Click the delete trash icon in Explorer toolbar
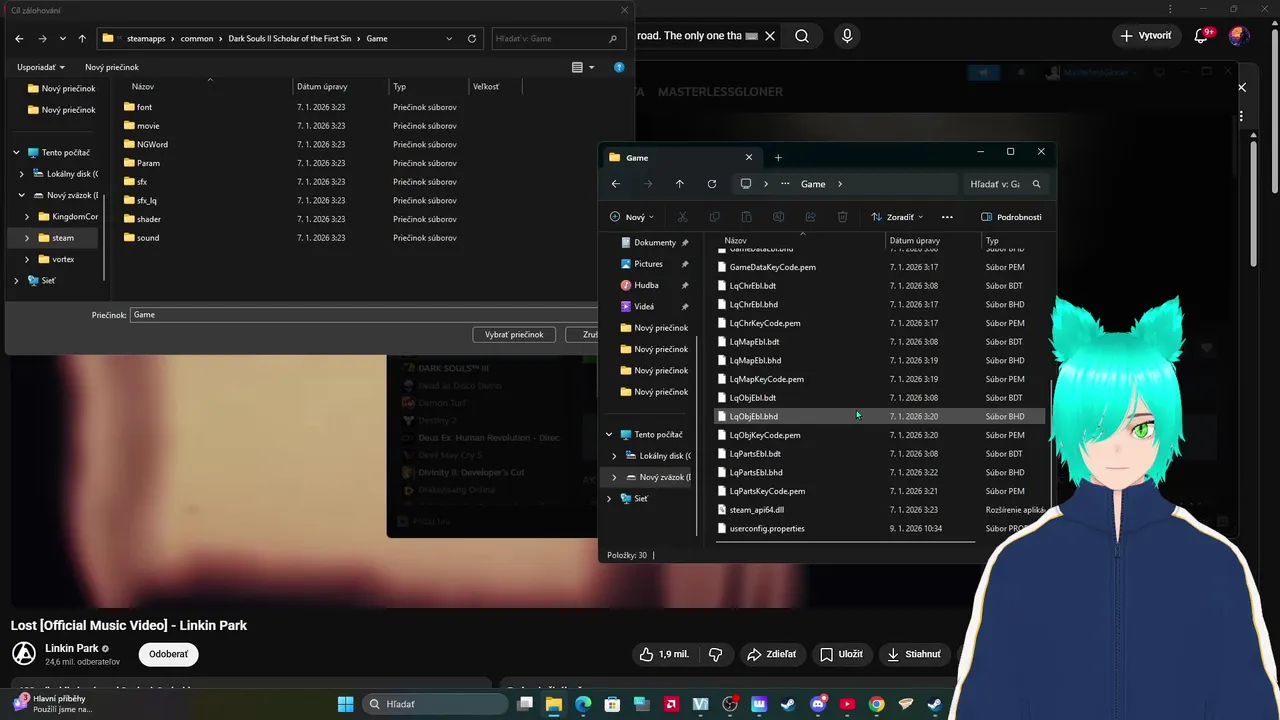Viewport: 1280px width, 720px height. (842, 217)
